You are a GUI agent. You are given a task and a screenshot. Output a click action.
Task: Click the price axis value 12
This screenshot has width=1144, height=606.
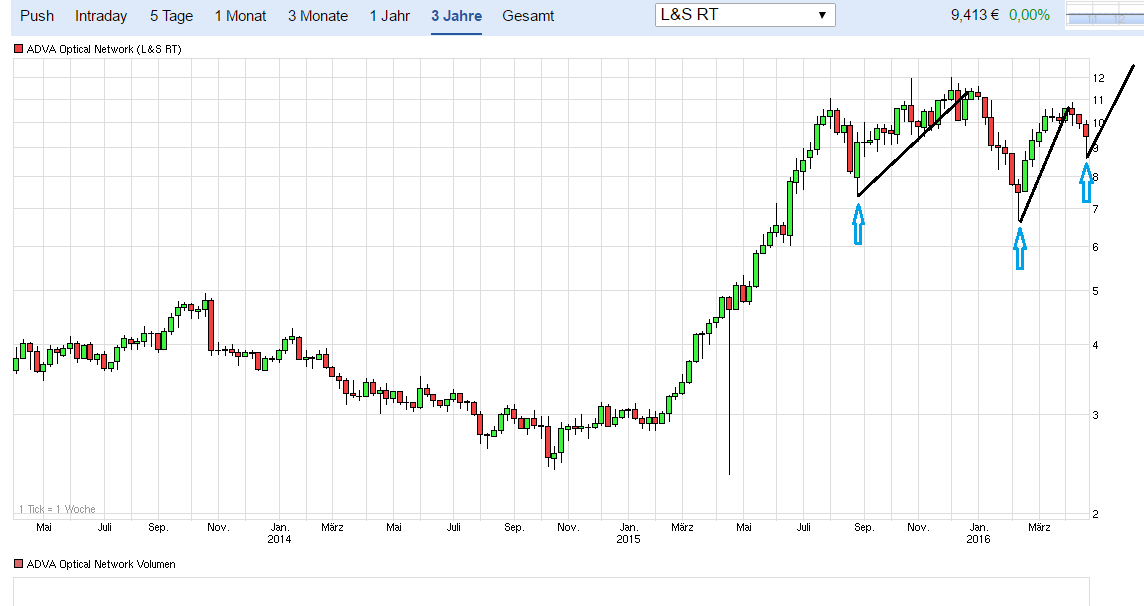coord(1098,78)
